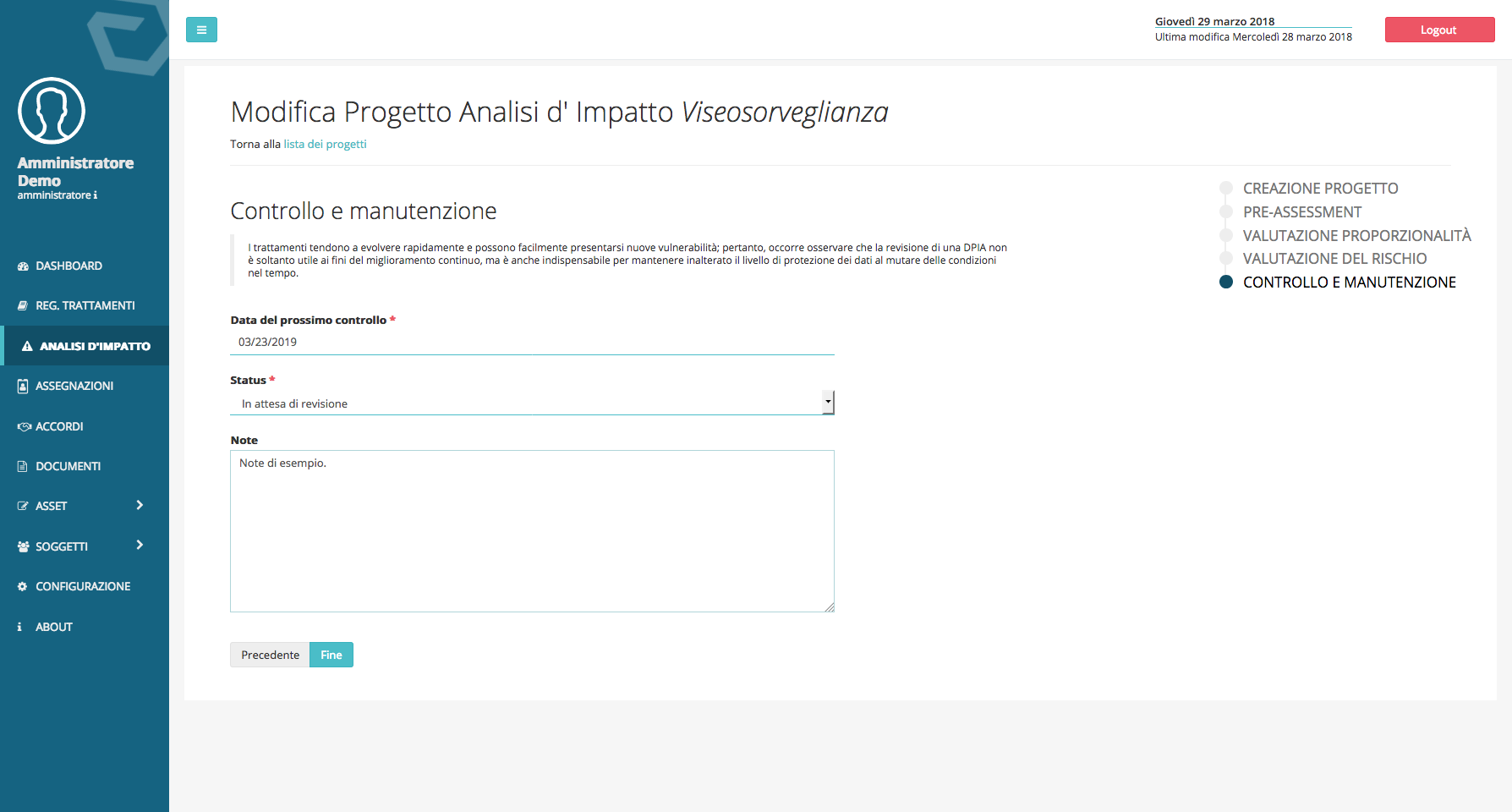Select the Creazione Progetto step bullet
Image resolution: width=1512 pixels, height=812 pixels.
[1226, 188]
